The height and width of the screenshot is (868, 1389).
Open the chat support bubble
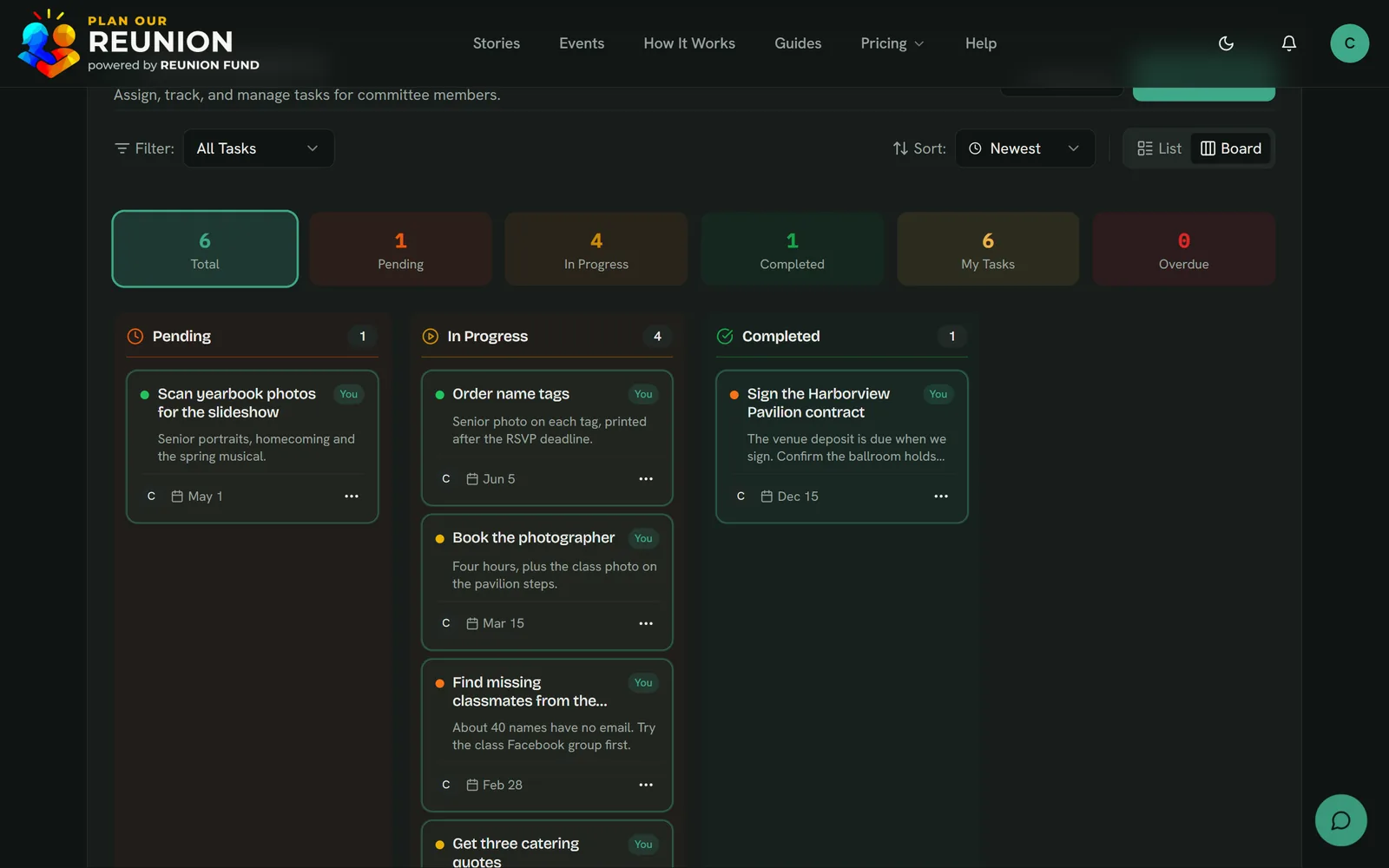[1341, 820]
